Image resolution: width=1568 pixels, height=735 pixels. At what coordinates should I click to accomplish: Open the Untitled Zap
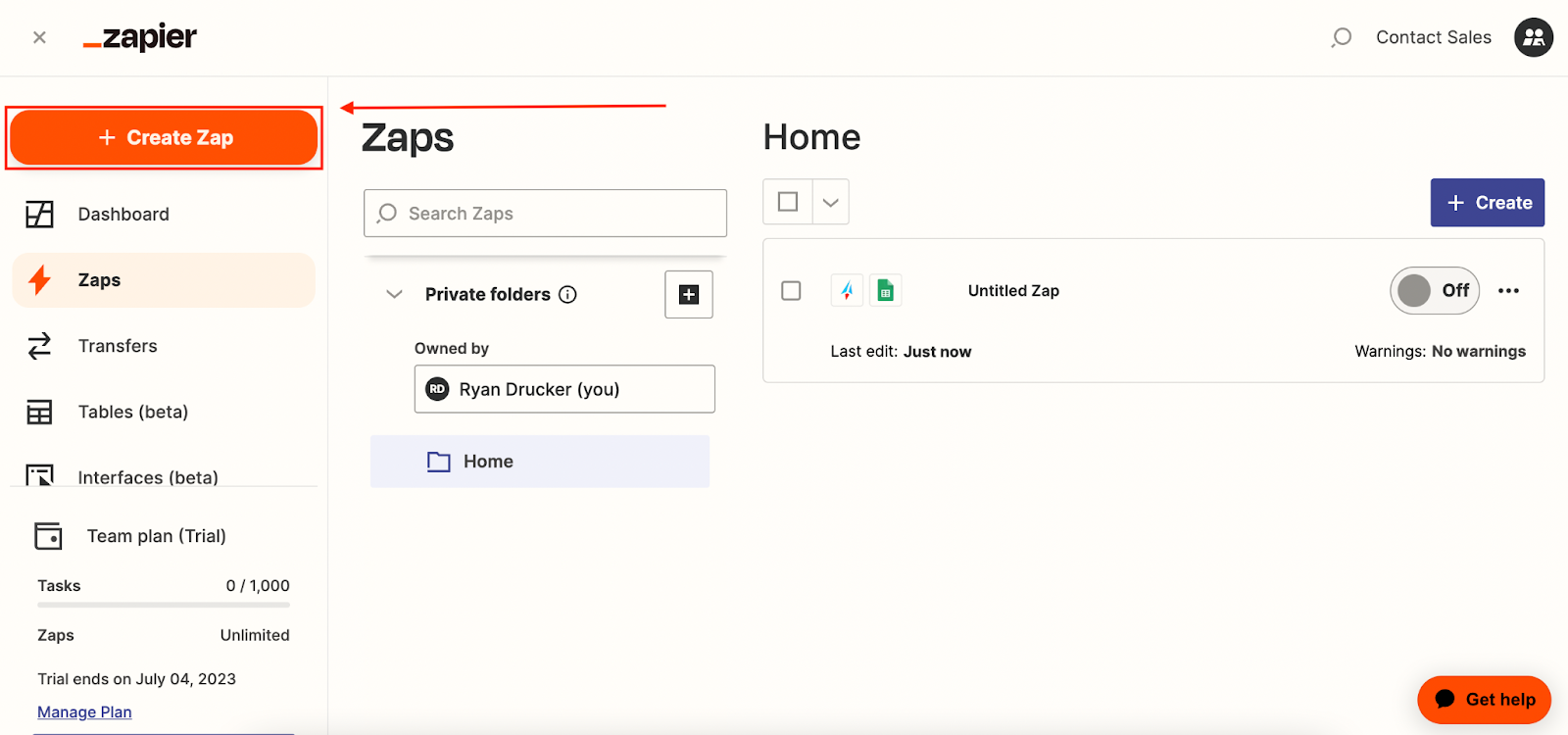point(1013,291)
